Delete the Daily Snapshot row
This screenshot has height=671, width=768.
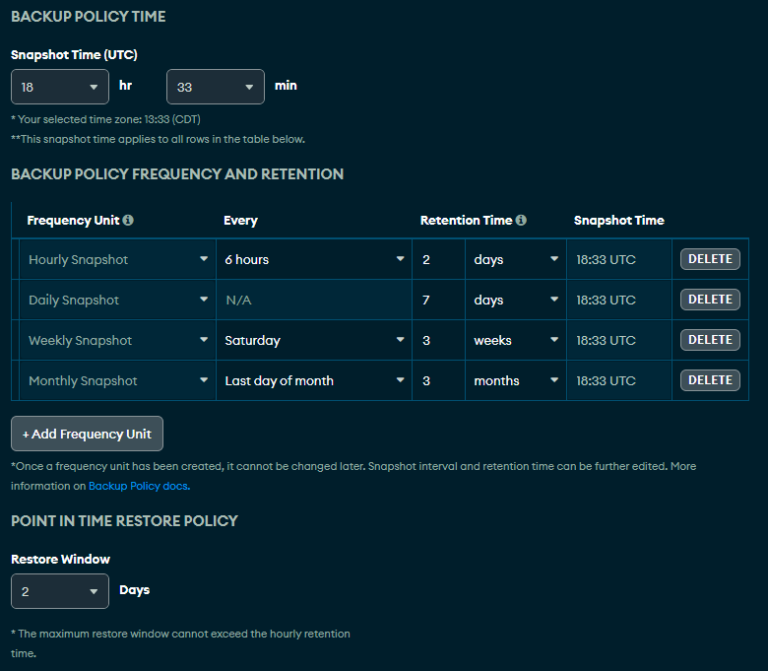click(710, 300)
